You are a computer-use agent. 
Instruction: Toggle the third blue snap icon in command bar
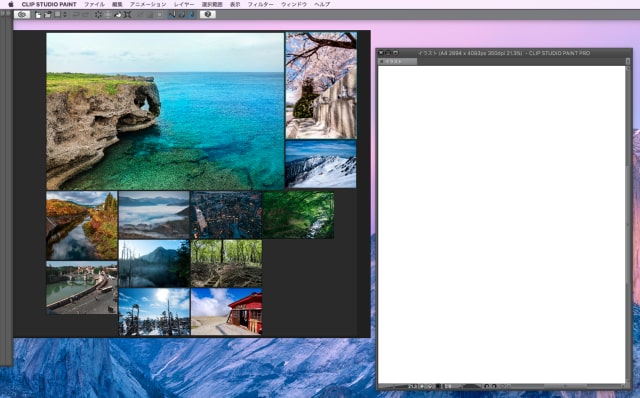pyautogui.click(x=191, y=15)
